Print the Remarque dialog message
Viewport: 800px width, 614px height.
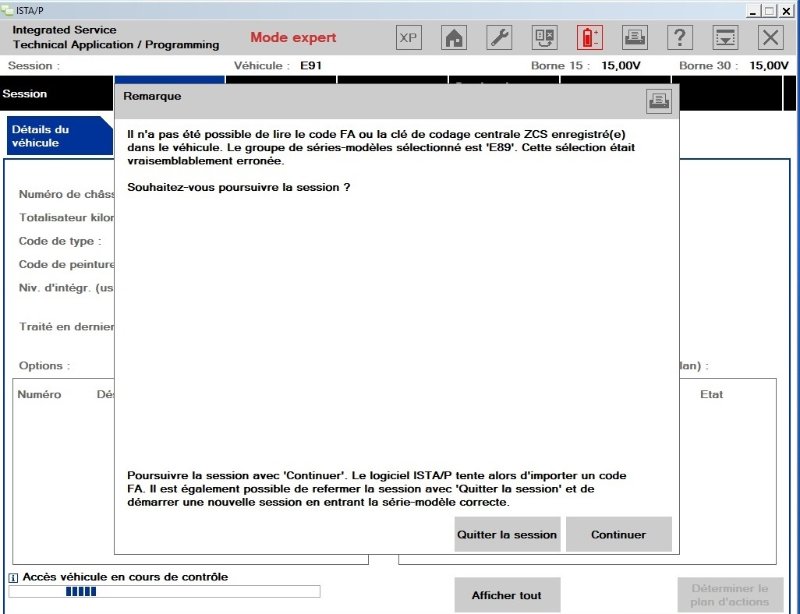[x=659, y=101]
